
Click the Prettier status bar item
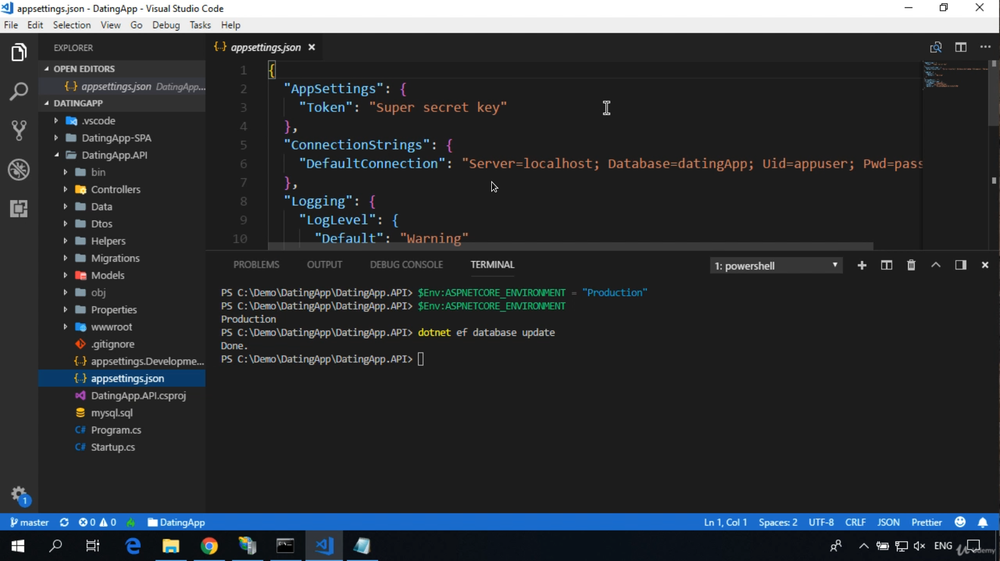pos(926,522)
